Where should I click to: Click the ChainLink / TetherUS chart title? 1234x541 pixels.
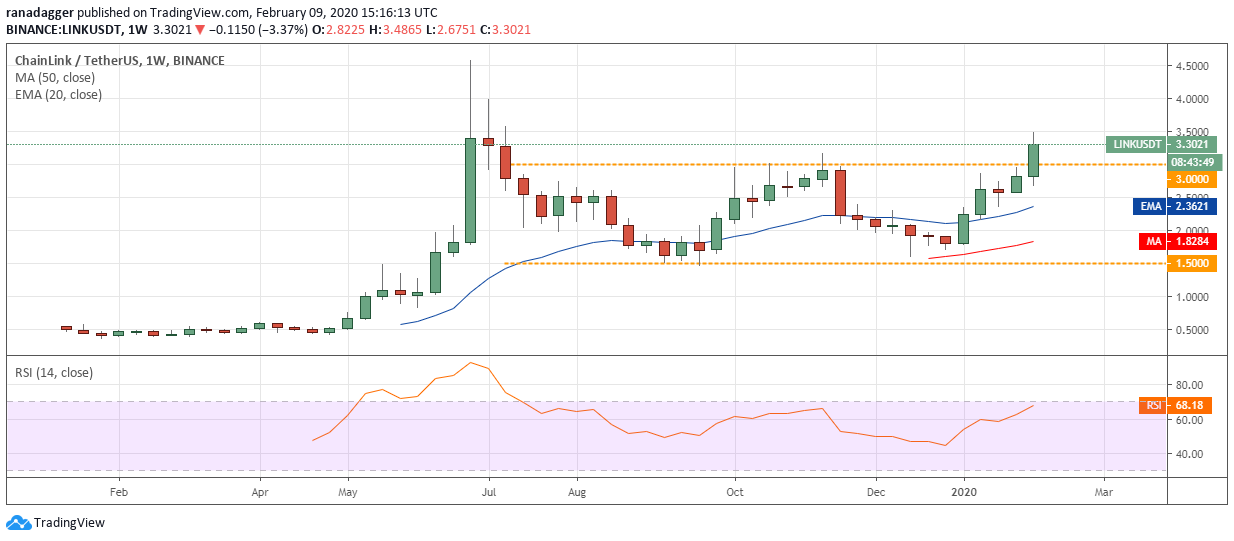click(119, 61)
